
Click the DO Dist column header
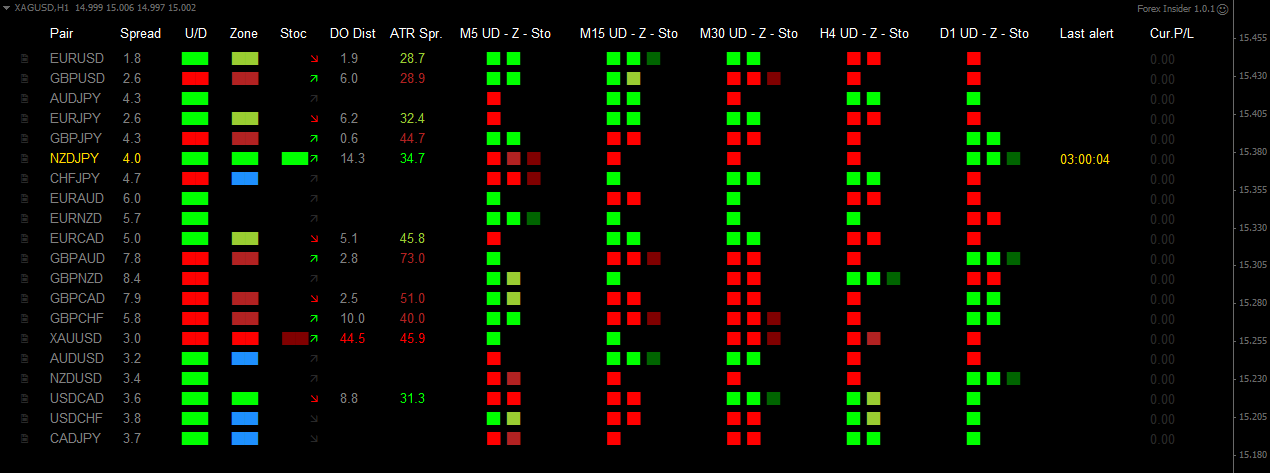pos(353,33)
